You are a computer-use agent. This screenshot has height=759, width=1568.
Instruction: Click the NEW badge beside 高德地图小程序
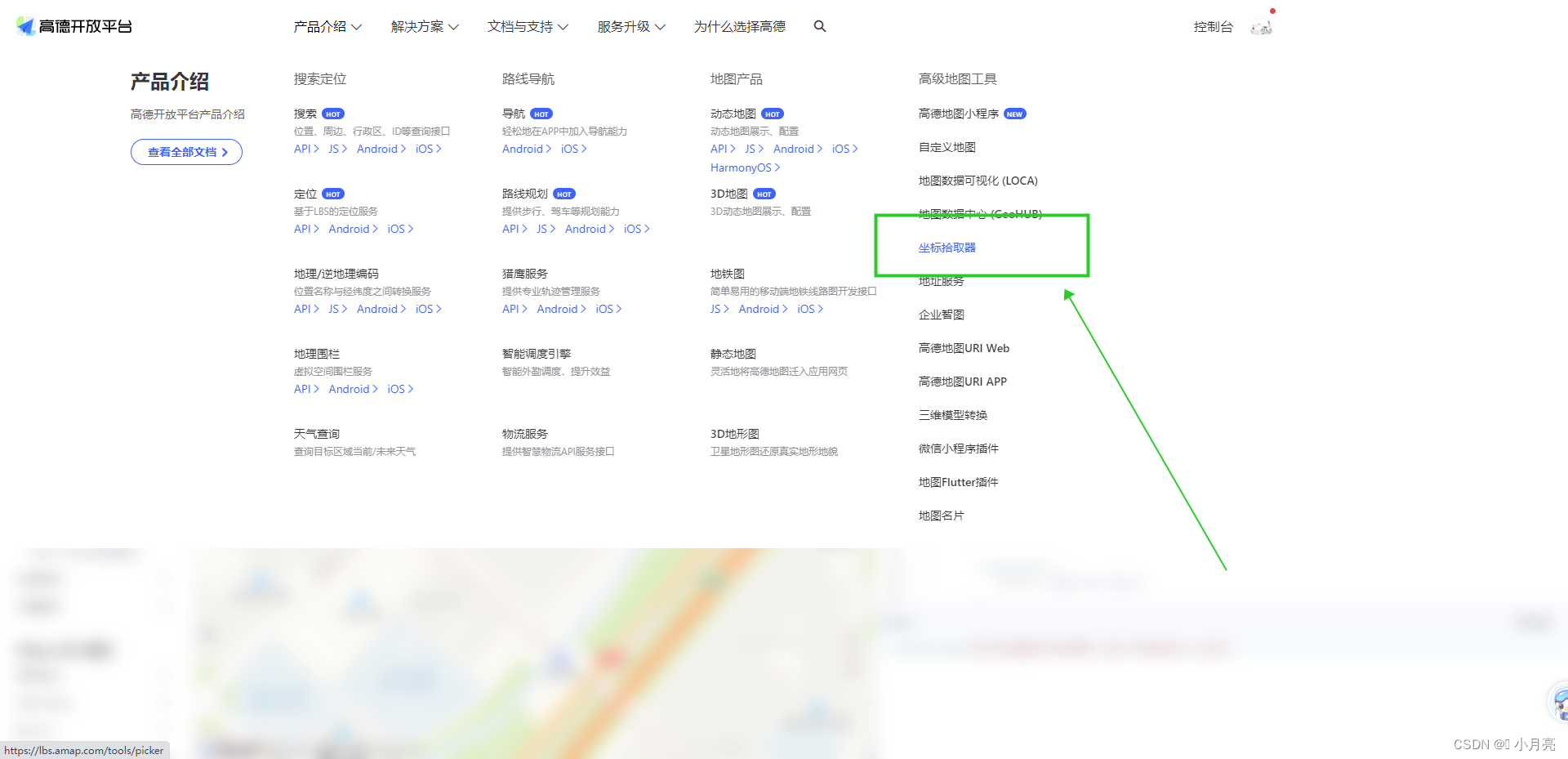point(1014,114)
